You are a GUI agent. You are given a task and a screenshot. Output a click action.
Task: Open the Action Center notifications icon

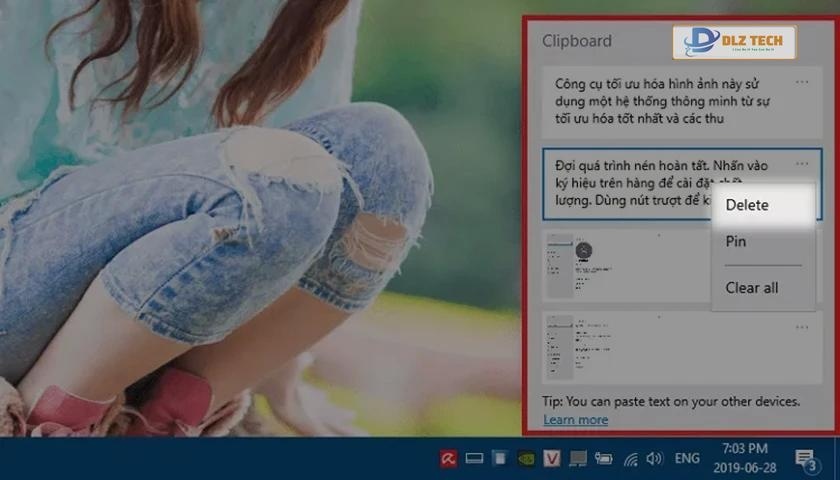(805, 459)
